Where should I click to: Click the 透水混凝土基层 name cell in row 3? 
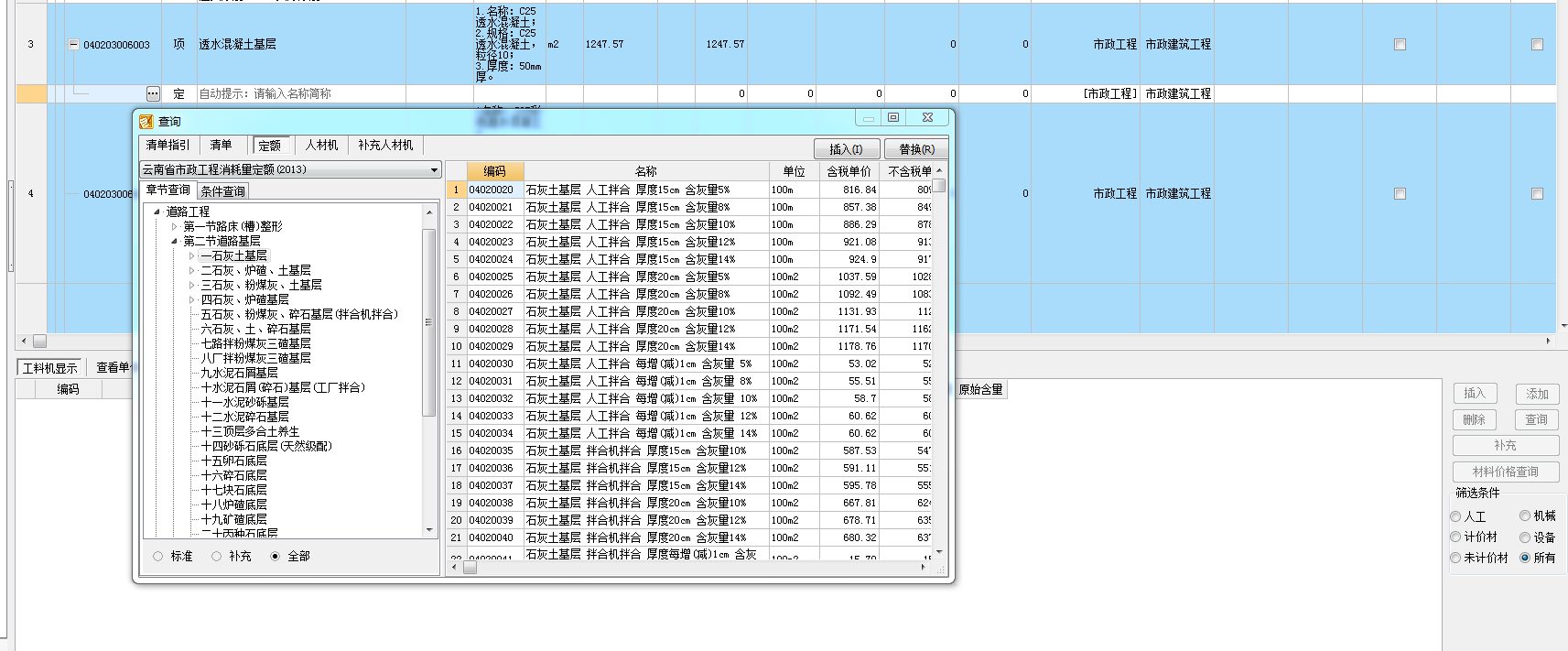click(x=302, y=44)
